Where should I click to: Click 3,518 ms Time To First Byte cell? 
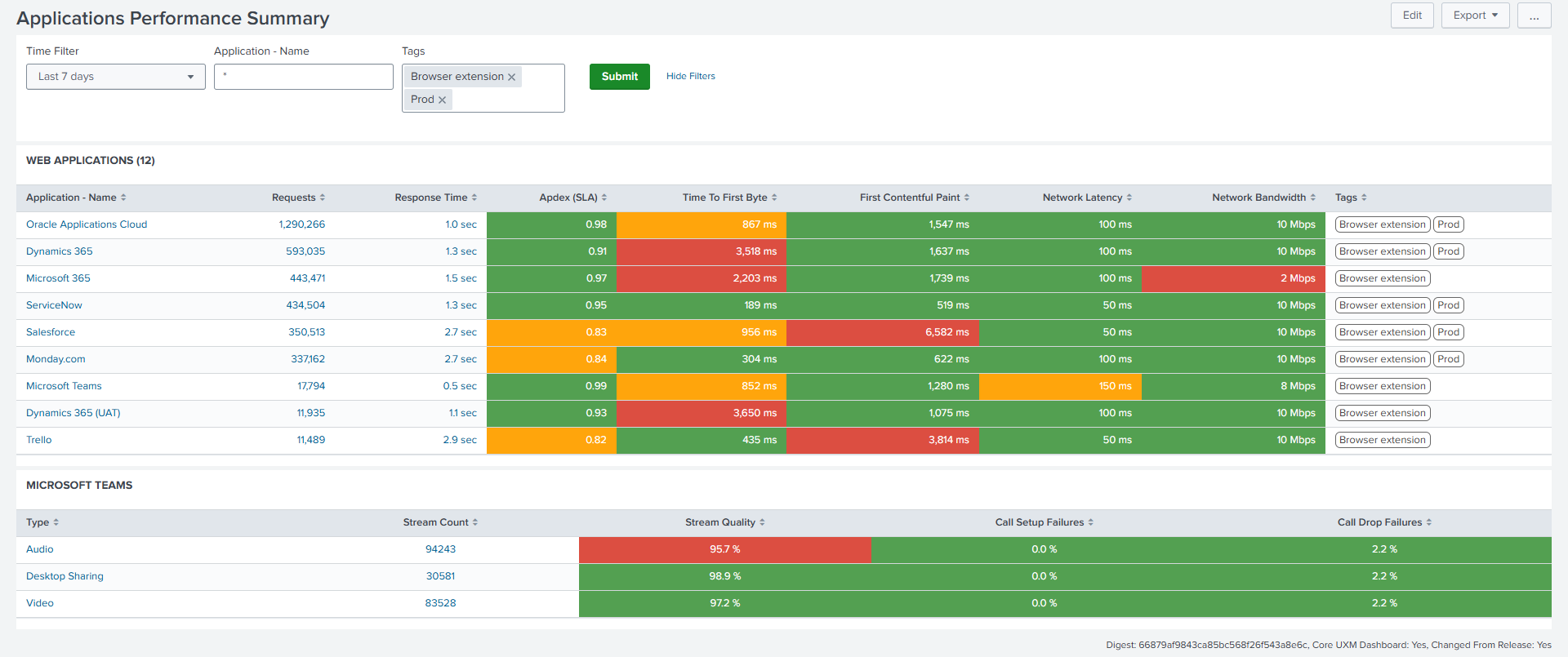coord(702,251)
